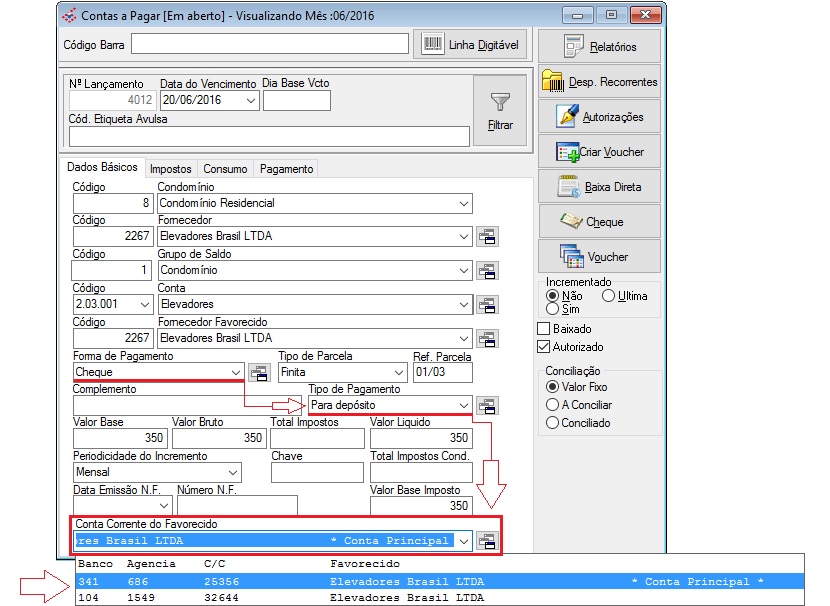Open the Pagamento tab
830x606 pixels.
pyautogui.click(x=286, y=169)
